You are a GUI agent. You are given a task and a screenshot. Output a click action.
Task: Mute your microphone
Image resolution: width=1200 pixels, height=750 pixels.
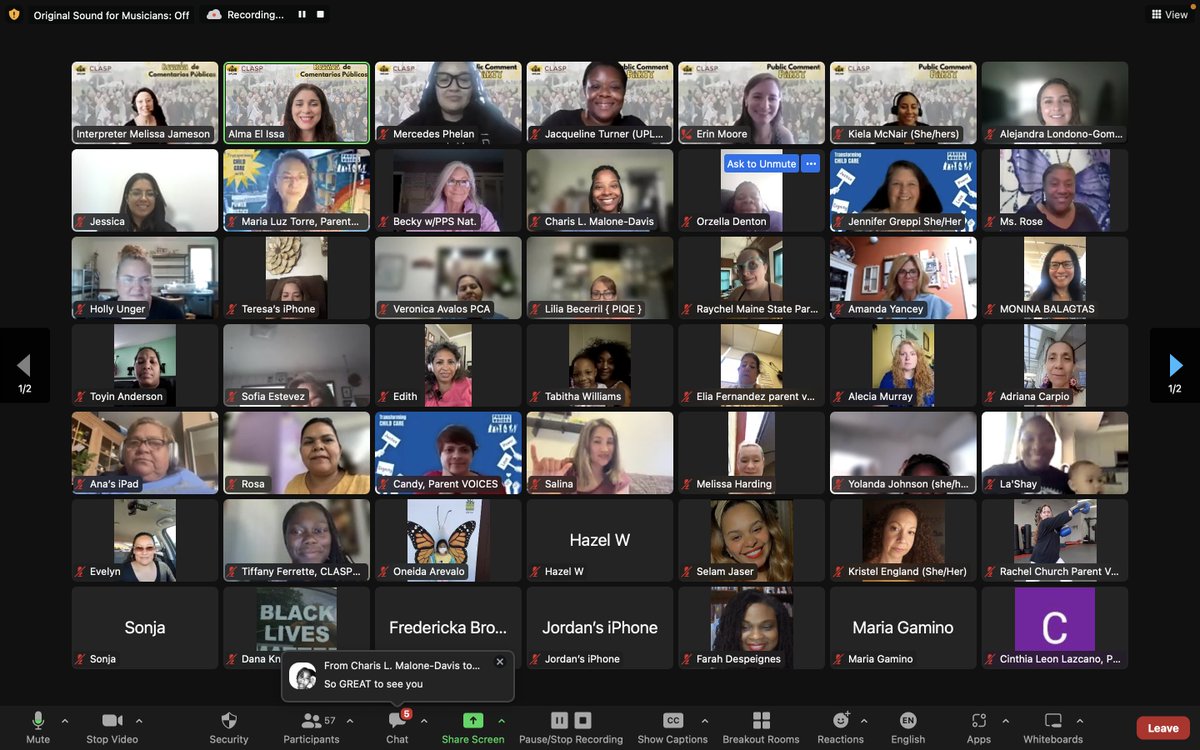tap(38, 720)
